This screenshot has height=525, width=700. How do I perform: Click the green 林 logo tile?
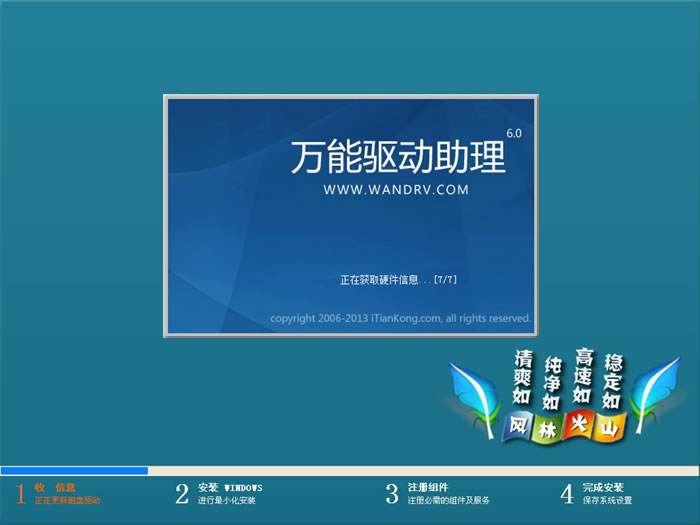point(548,429)
